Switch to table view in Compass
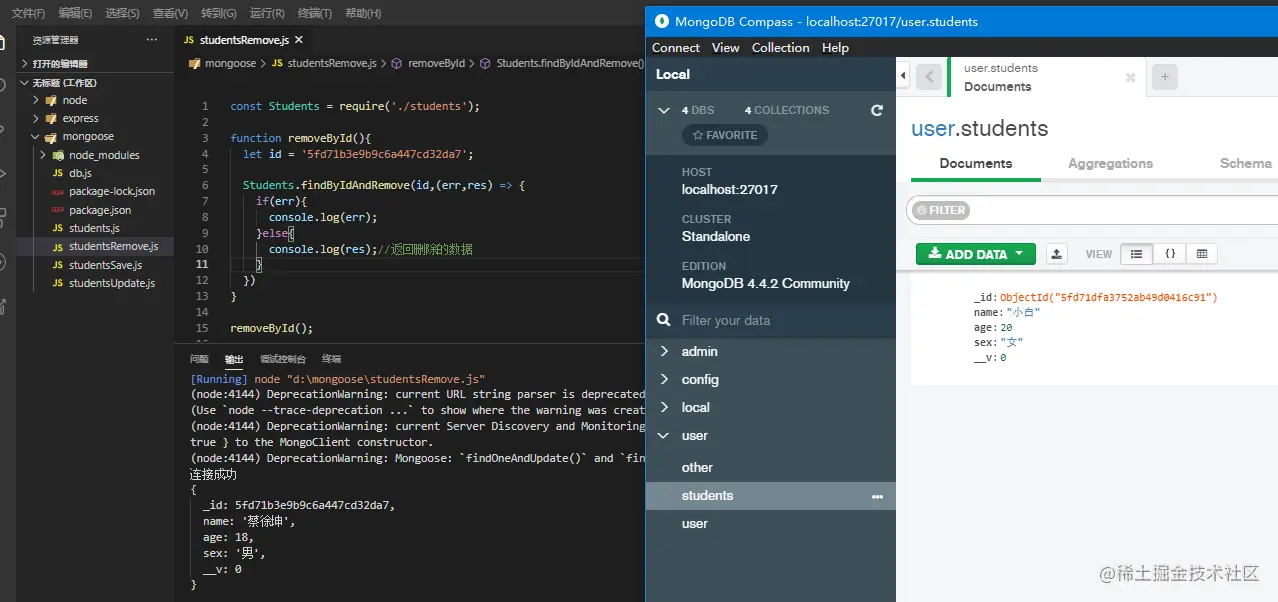 click(x=1202, y=254)
